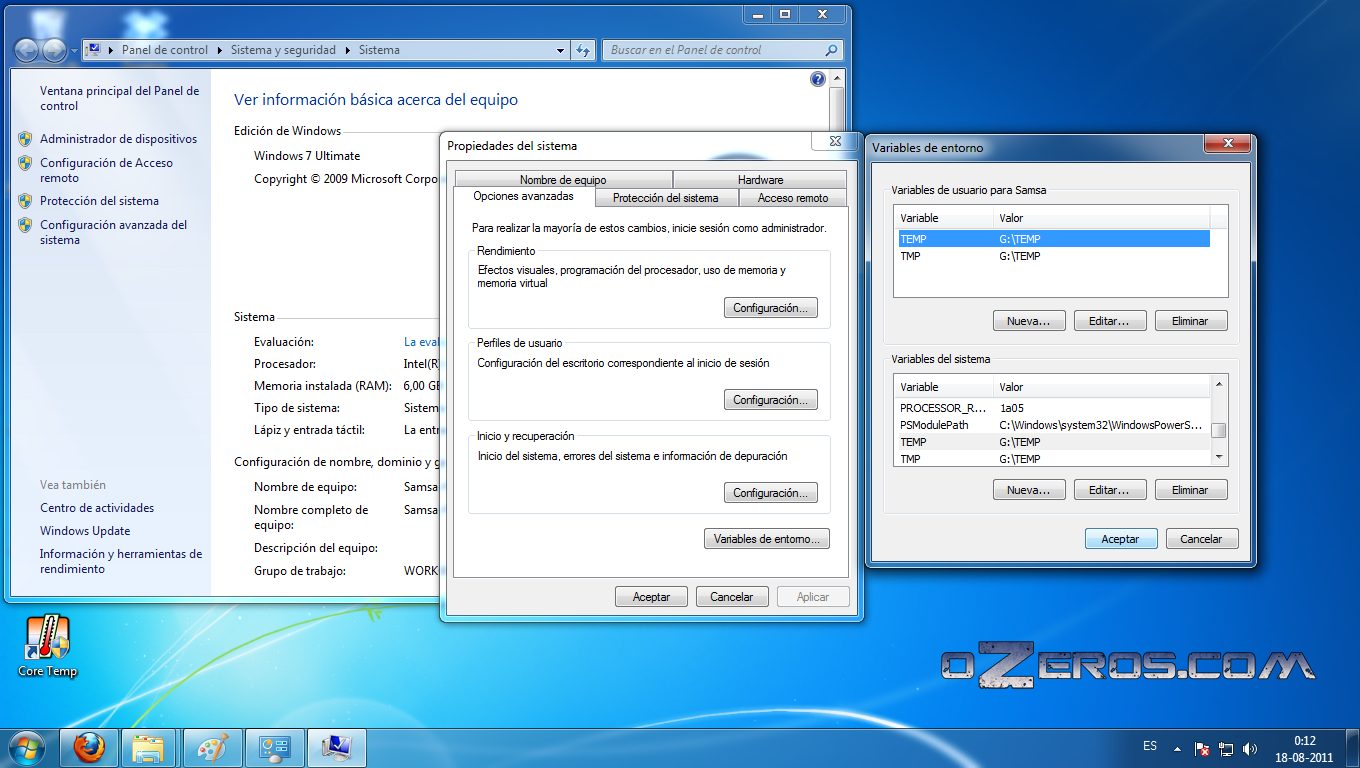Expand the recent pages dropdown arrow
1360x768 pixels.
(74, 50)
